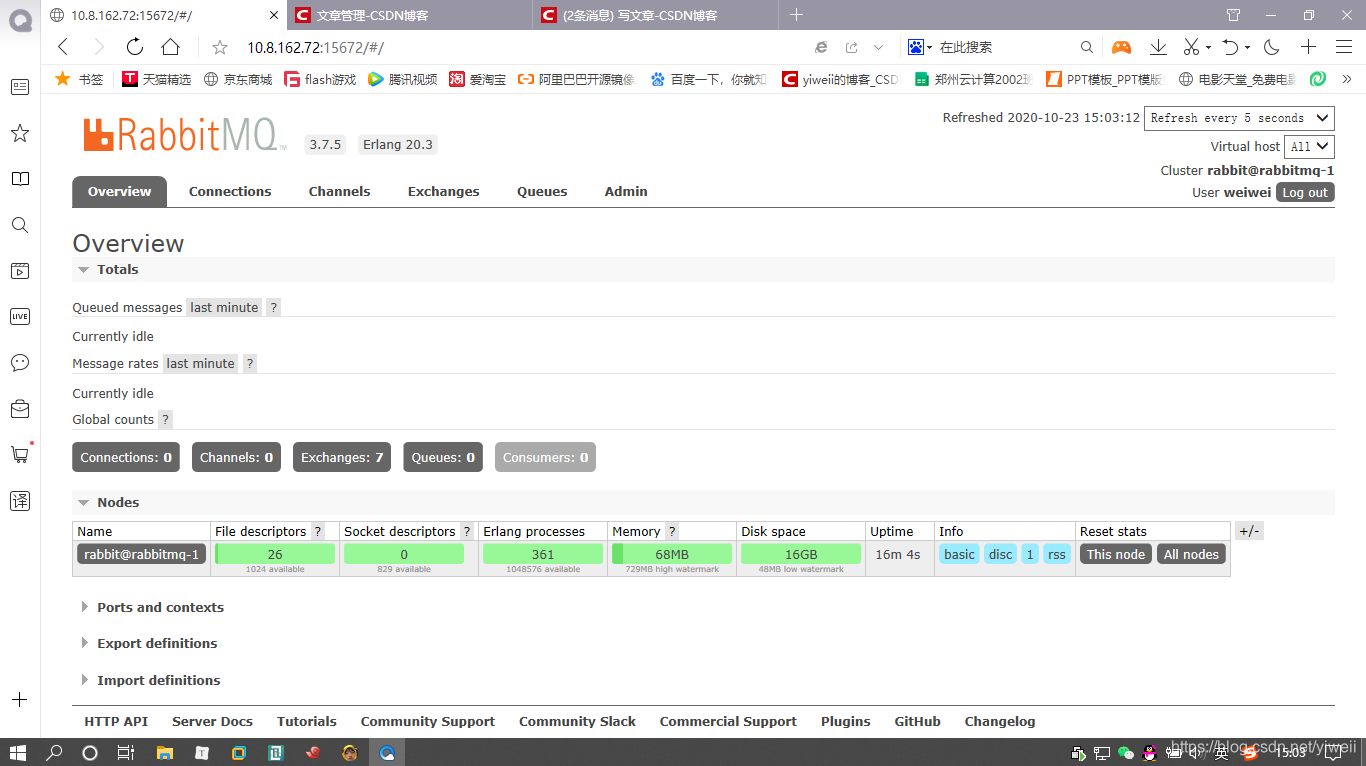The height and width of the screenshot is (766, 1366).
Task: Open sidebar video player icon
Action: point(19,270)
